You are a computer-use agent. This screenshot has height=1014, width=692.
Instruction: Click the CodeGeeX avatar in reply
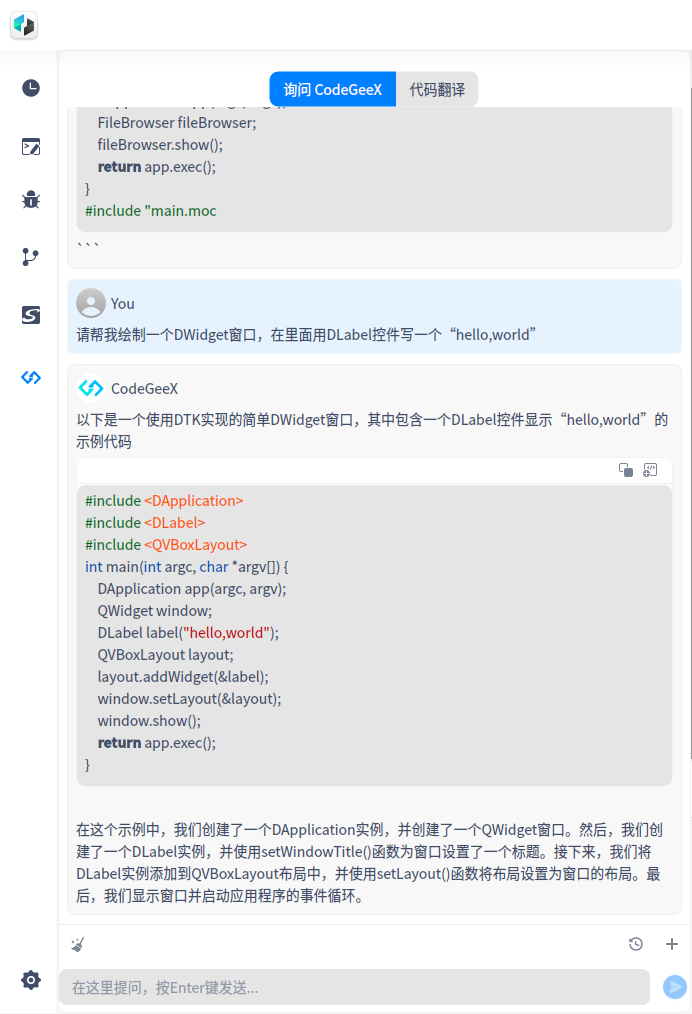[91, 388]
